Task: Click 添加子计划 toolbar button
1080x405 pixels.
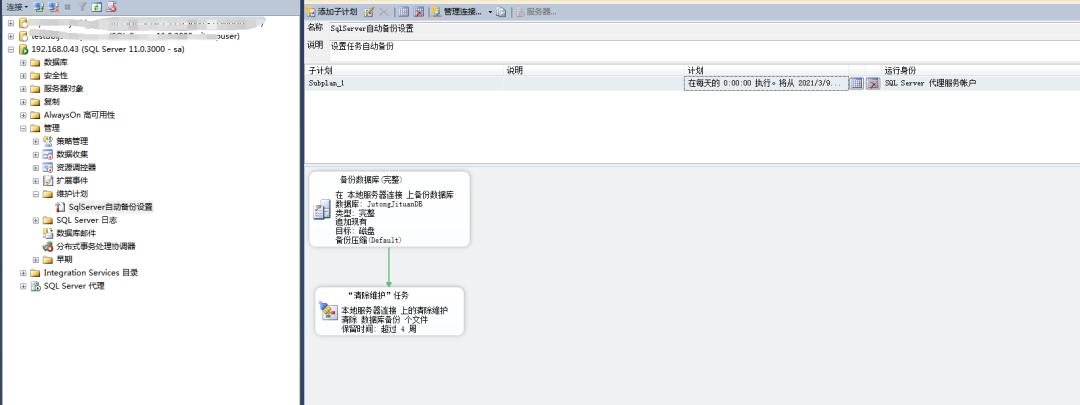Action: click(x=332, y=12)
